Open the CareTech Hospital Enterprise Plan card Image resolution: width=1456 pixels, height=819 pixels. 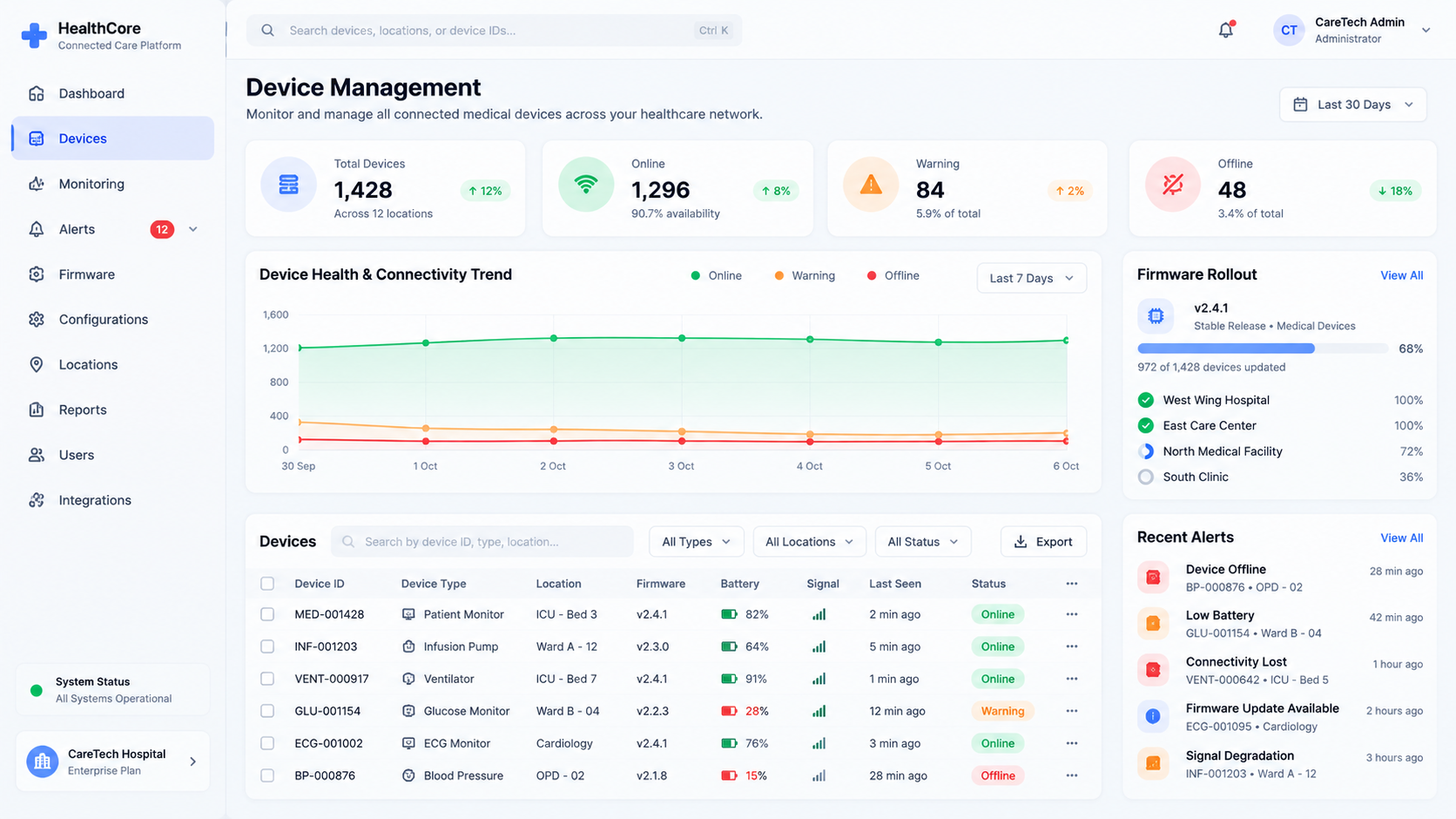pos(113,761)
